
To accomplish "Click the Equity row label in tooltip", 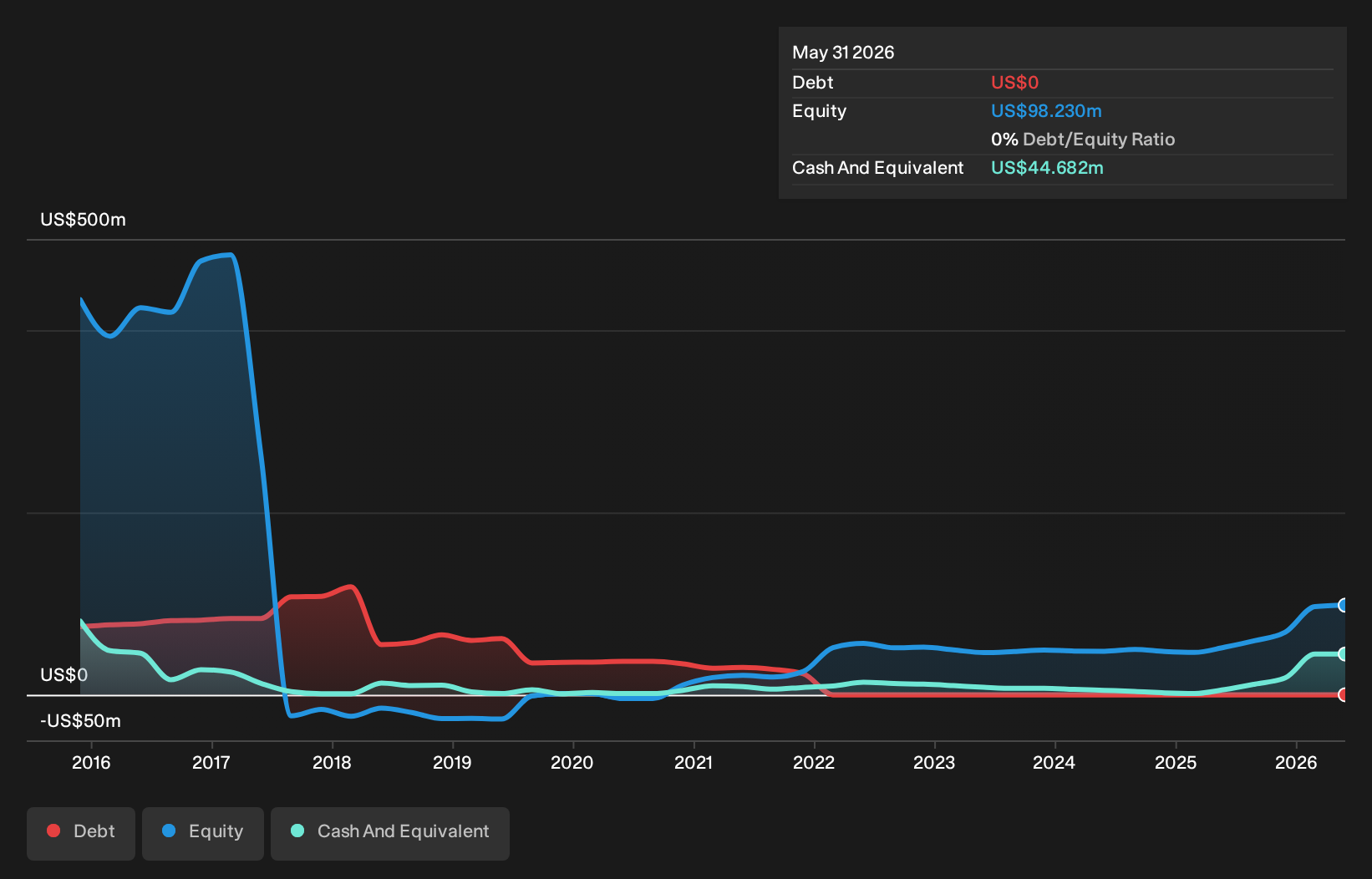I will [819, 111].
